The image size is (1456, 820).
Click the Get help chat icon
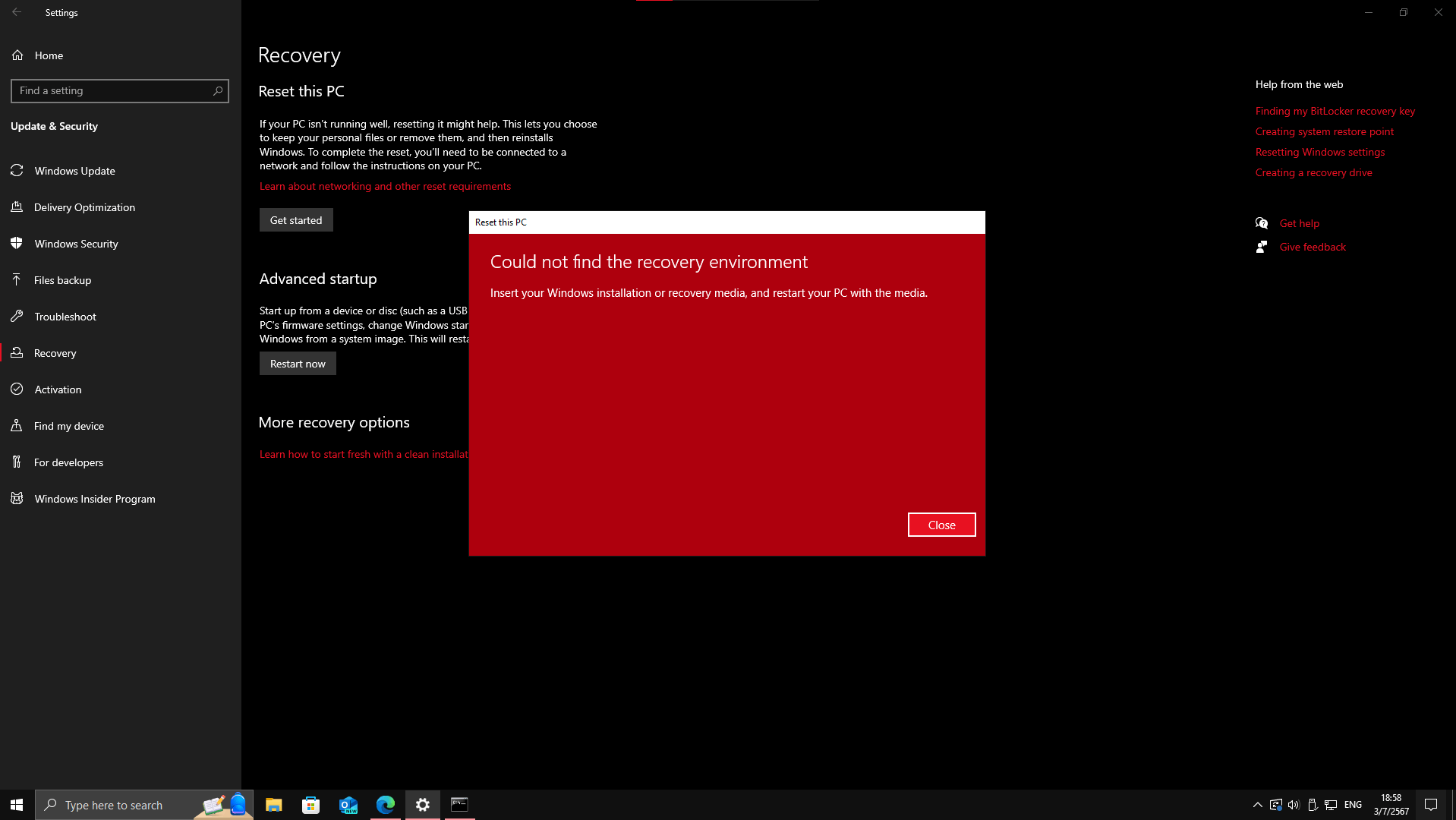tap(1262, 223)
